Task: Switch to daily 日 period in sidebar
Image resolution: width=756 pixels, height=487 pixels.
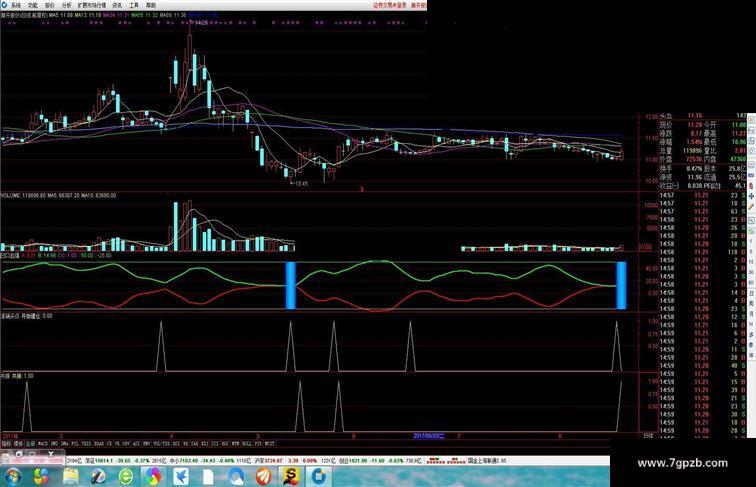Action: [752, 294]
